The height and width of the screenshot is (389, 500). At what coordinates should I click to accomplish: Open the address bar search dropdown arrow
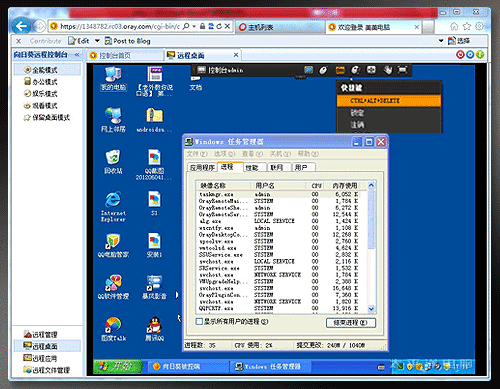tap(194, 26)
